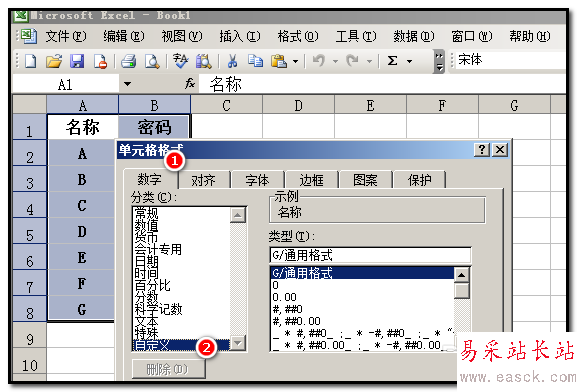The width and height of the screenshot is (577, 392).
Task: Expand the Undo history dropdown arrow
Action: pyautogui.click(x=335, y=61)
